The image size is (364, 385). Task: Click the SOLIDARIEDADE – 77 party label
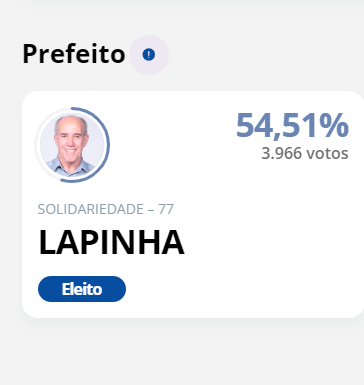[x=106, y=209]
